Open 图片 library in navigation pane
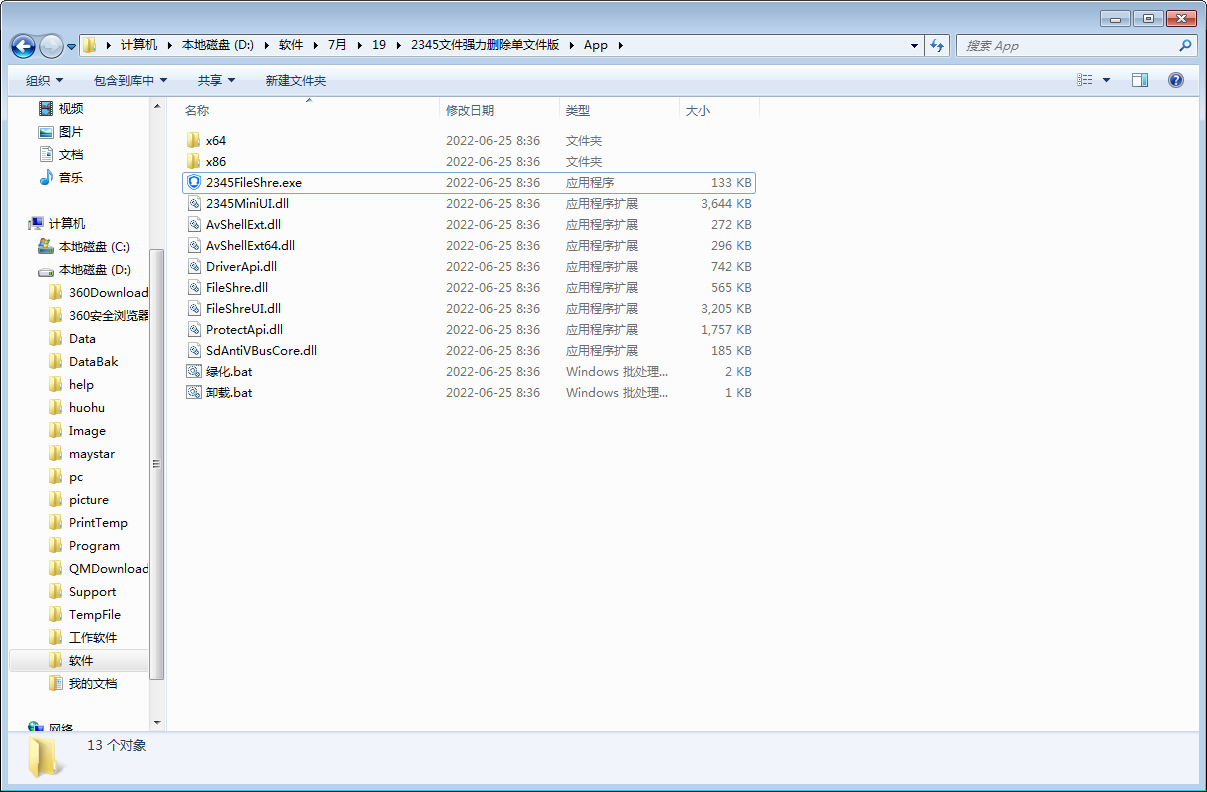The height and width of the screenshot is (792, 1207). [71, 131]
